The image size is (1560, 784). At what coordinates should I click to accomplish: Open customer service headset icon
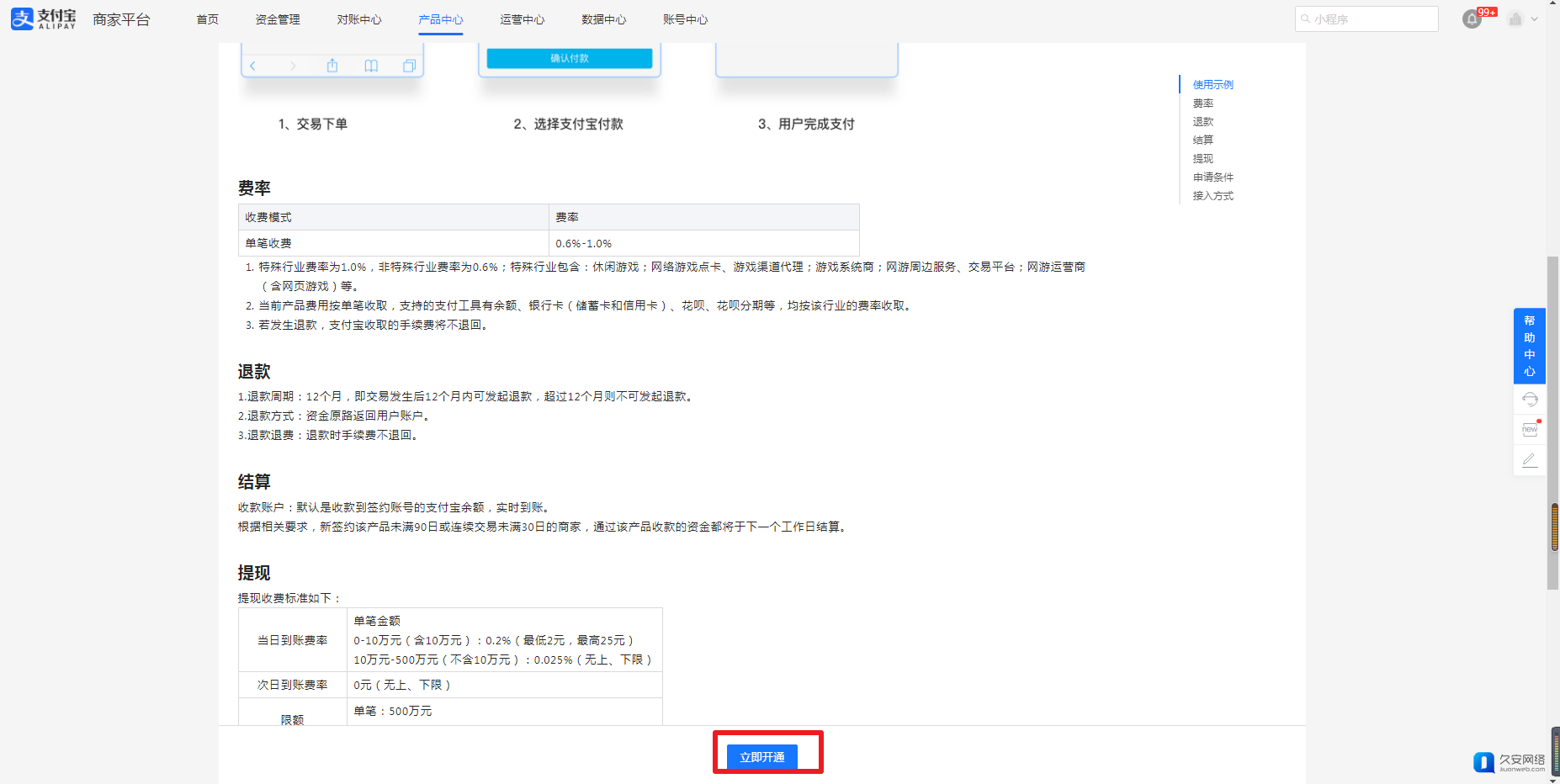1530,400
